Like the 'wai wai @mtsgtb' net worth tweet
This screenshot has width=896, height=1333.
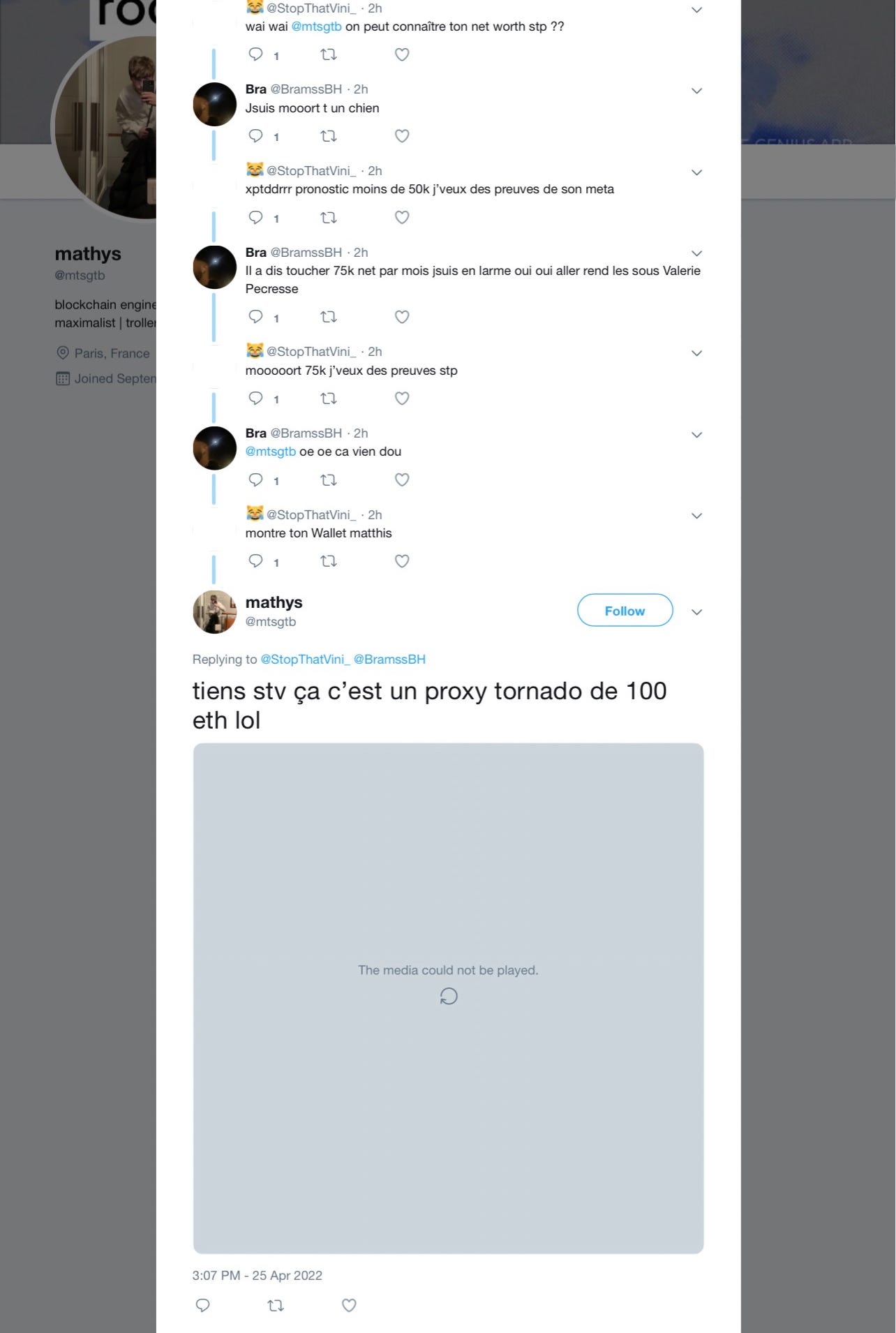[x=402, y=54]
